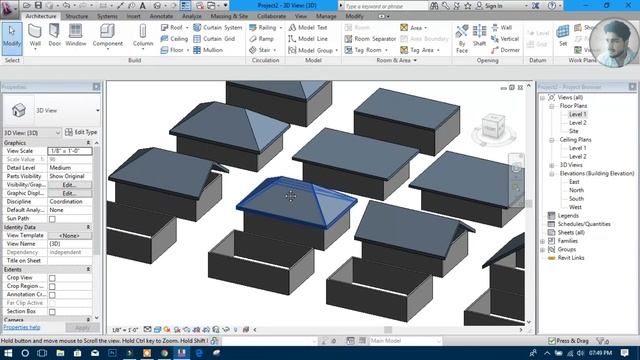Image resolution: width=640 pixels, height=360 pixels.
Task: Select the Mullion tool
Action: point(208,50)
